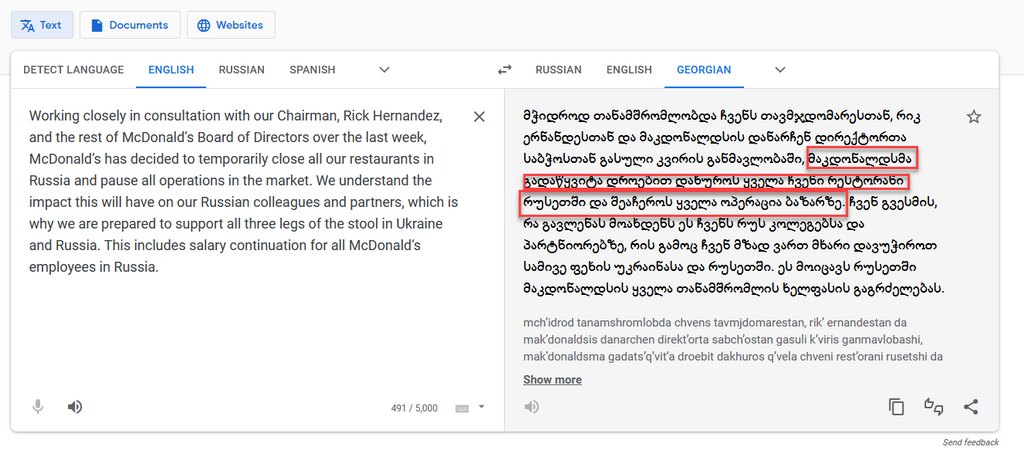Share the translation
Viewport: 1024px width, 461px height.
tap(971, 407)
